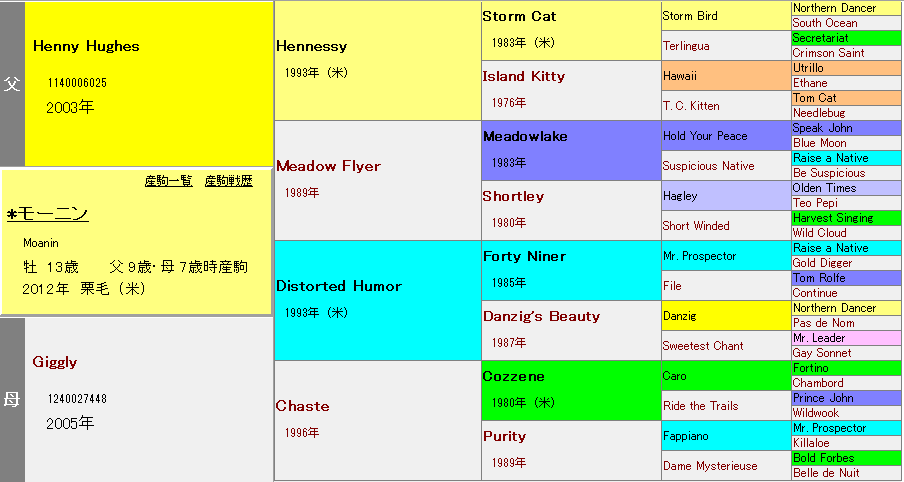Image resolution: width=904 pixels, height=482 pixels.
Task: Select sire Henny Hughes
Action: [86, 46]
